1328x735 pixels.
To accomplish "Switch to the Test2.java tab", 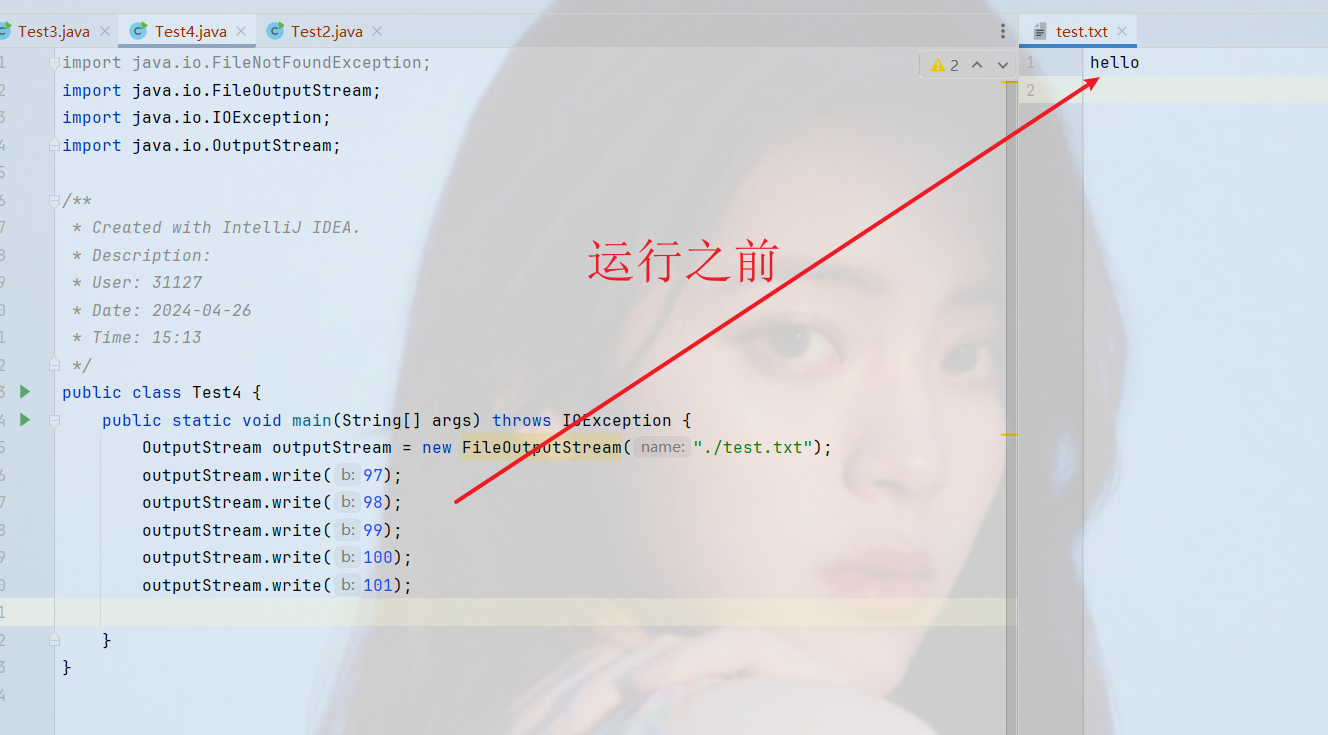I will 327,31.
